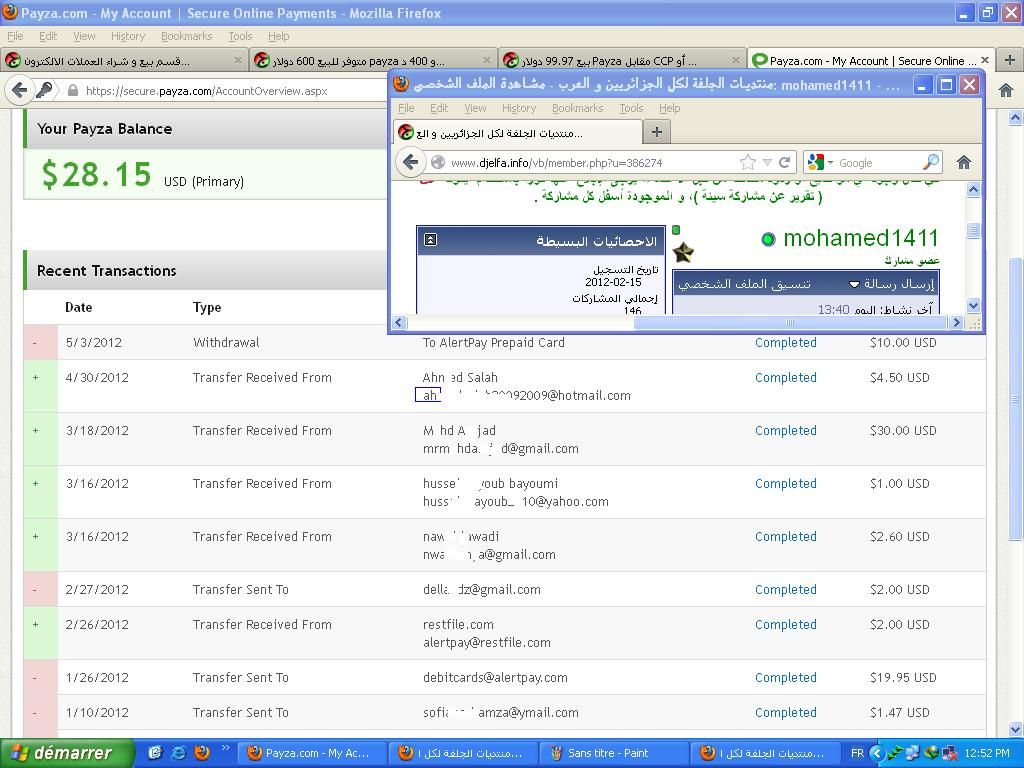Open the démarrer start menu
This screenshot has width=1024, height=768.
pyautogui.click(x=67, y=753)
